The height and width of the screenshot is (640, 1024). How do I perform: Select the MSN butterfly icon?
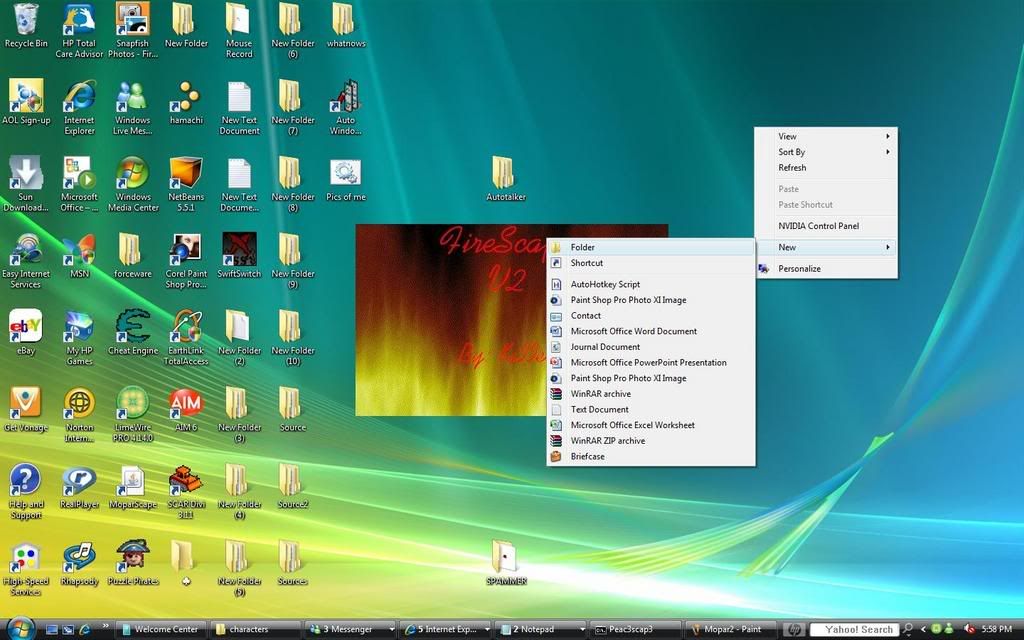(79, 256)
